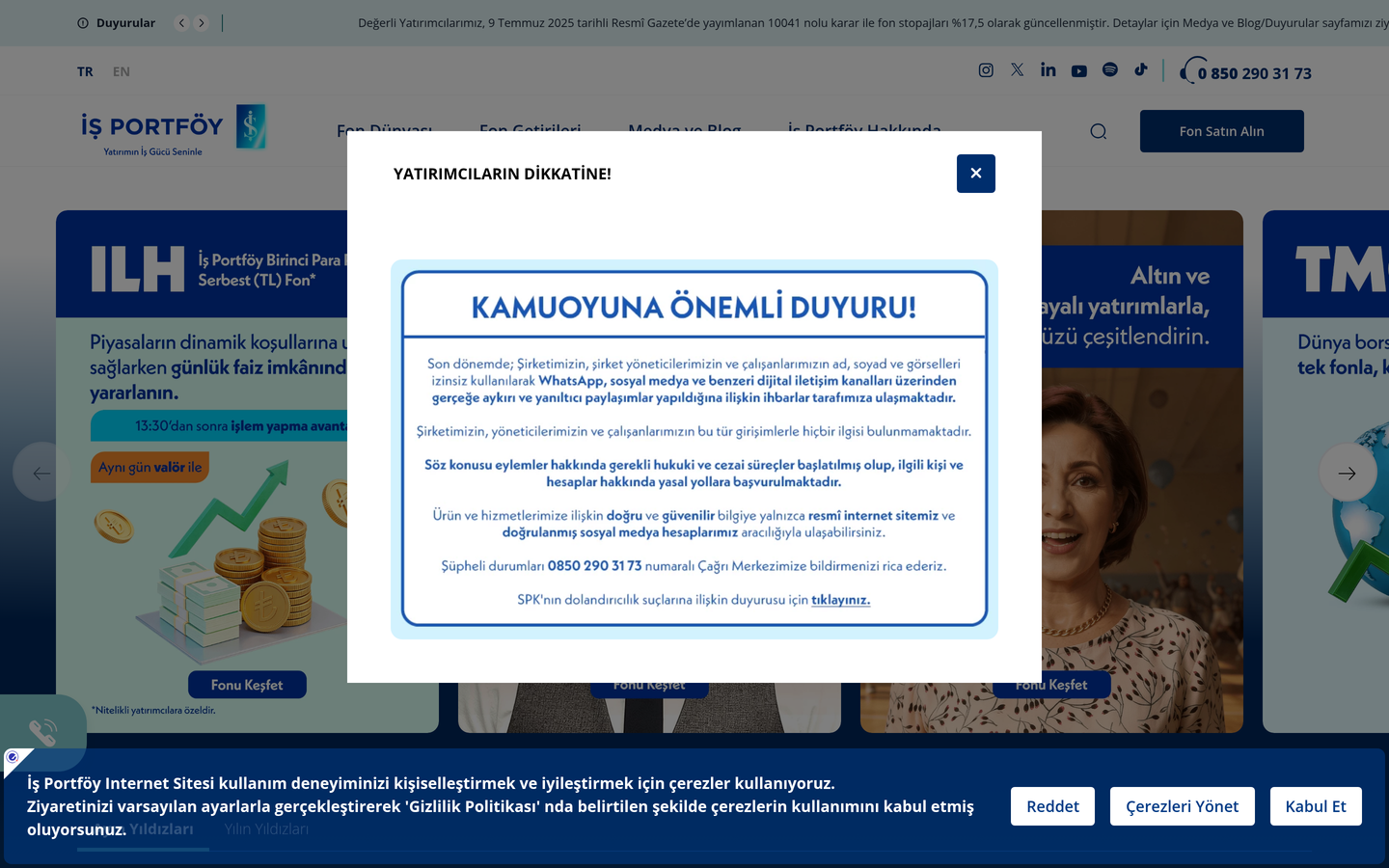The height and width of the screenshot is (868, 1389).
Task: Open the Duyurular announcements label
Action: [125, 23]
